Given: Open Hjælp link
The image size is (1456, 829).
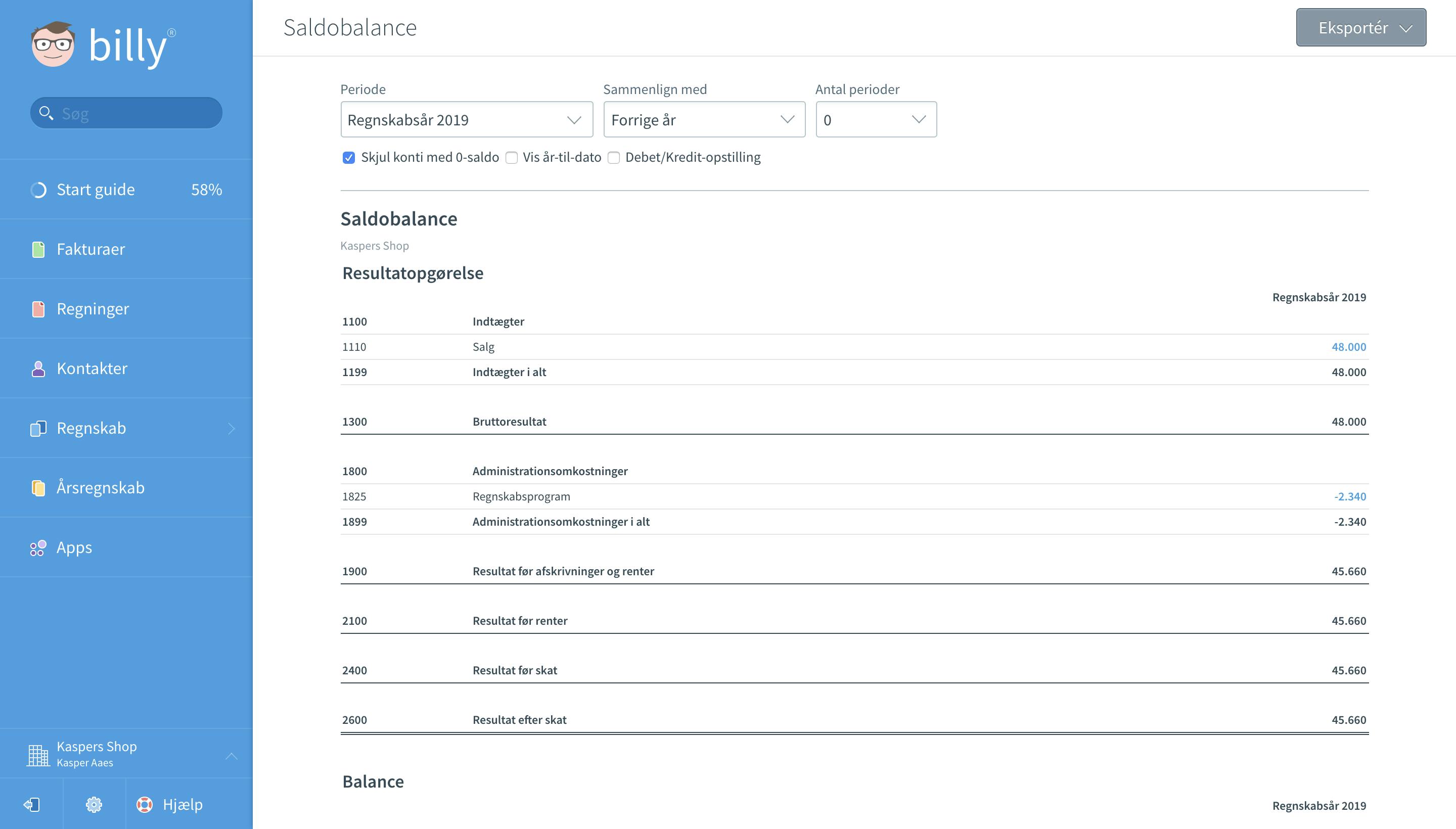Looking at the screenshot, I should 182,805.
